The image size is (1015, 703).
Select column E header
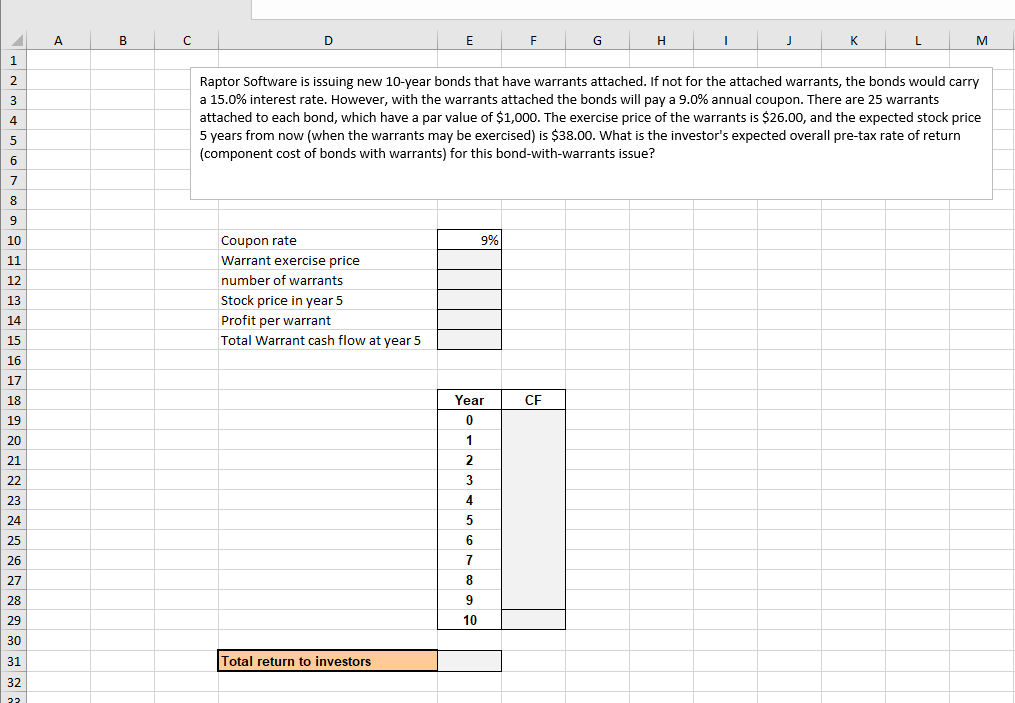pos(469,40)
